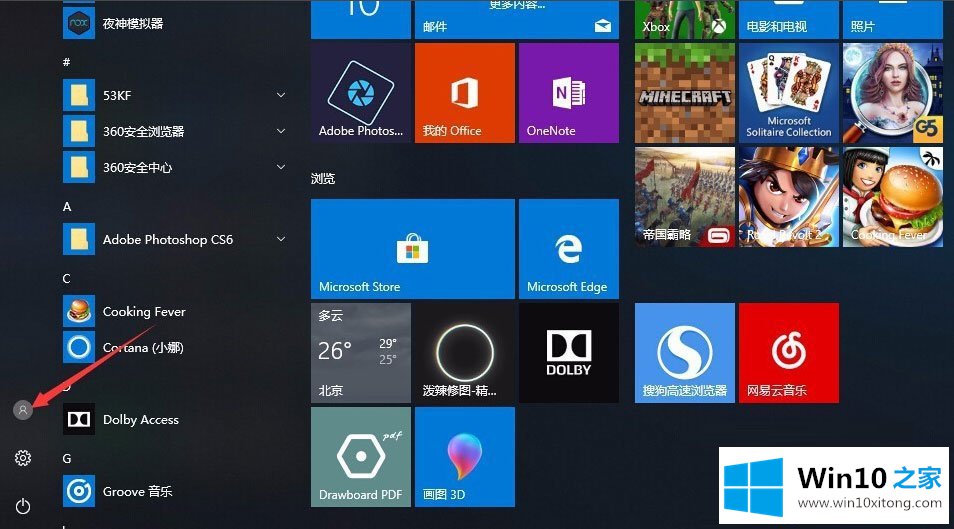This screenshot has width=954, height=529.
Task: Open the 网易云音乐 tile
Action: (789, 352)
